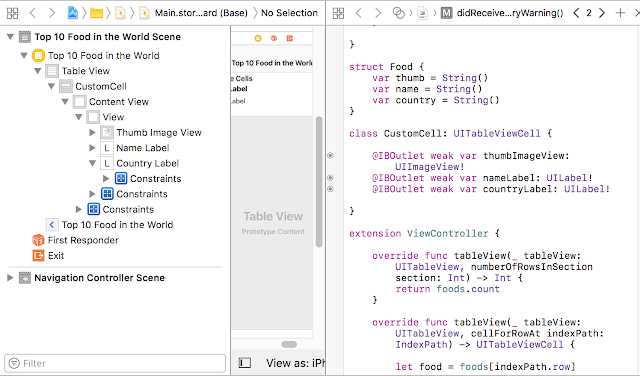Select Name Label in outline
640x376 pixels.
pos(142,148)
